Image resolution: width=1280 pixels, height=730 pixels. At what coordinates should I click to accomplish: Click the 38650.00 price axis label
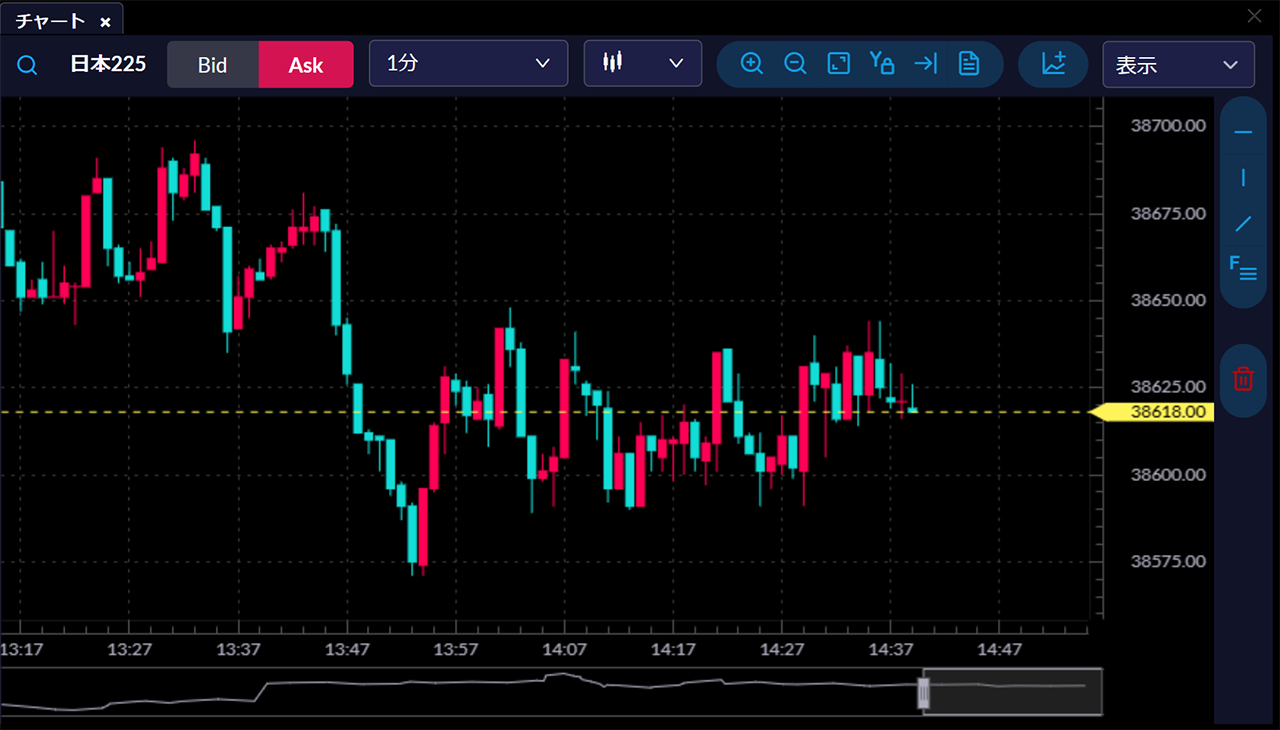coord(1168,300)
